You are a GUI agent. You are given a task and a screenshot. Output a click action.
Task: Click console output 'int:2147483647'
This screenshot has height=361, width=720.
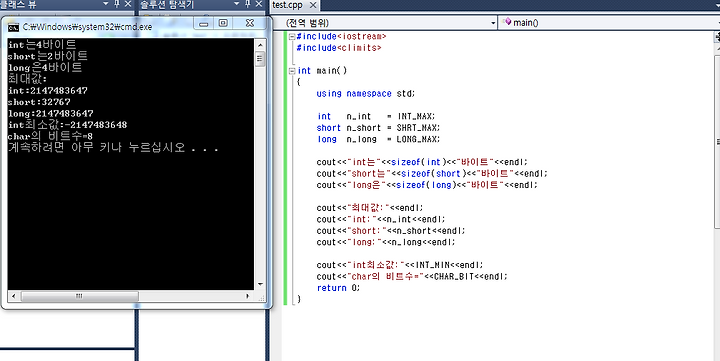[x=48, y=90]
